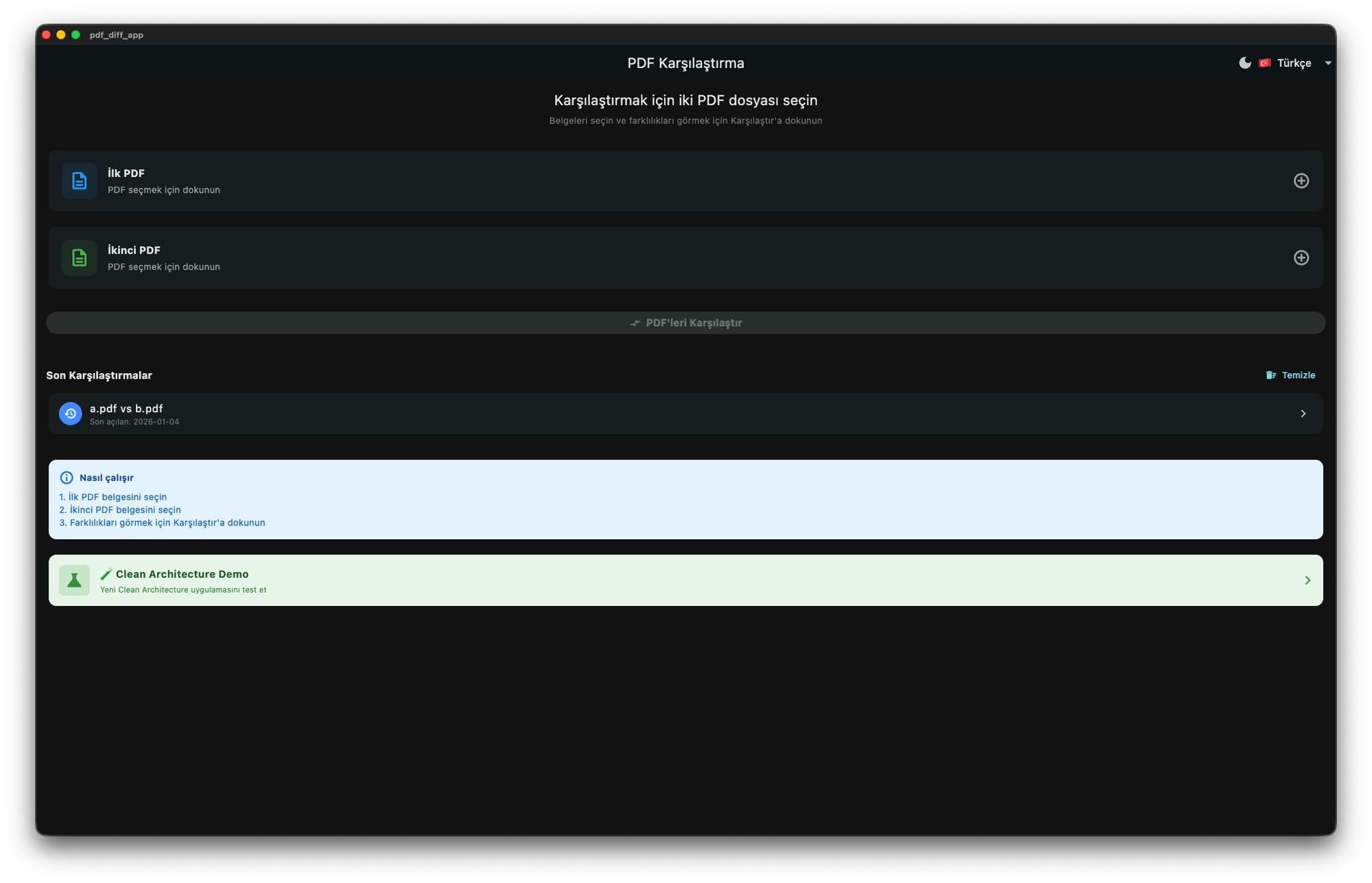
Task: Click the trash icon beside Temizle
Action: click(1270, 375)
